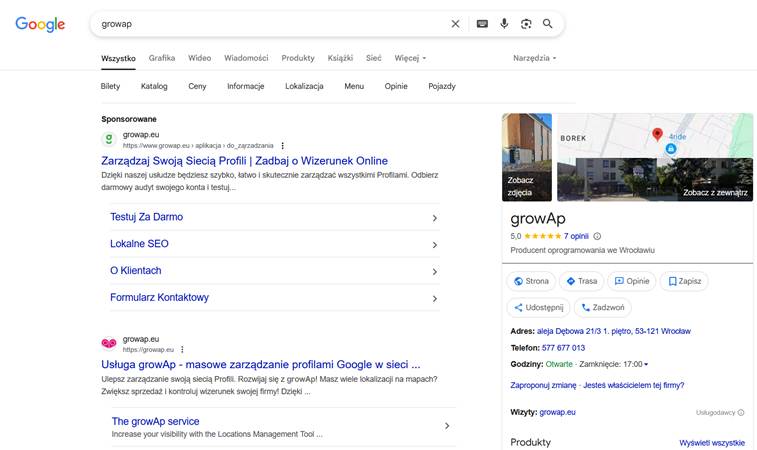Save the place with Zapisz button
The width and height of the screenshot is (757, 450).
(x=684, y=281)
